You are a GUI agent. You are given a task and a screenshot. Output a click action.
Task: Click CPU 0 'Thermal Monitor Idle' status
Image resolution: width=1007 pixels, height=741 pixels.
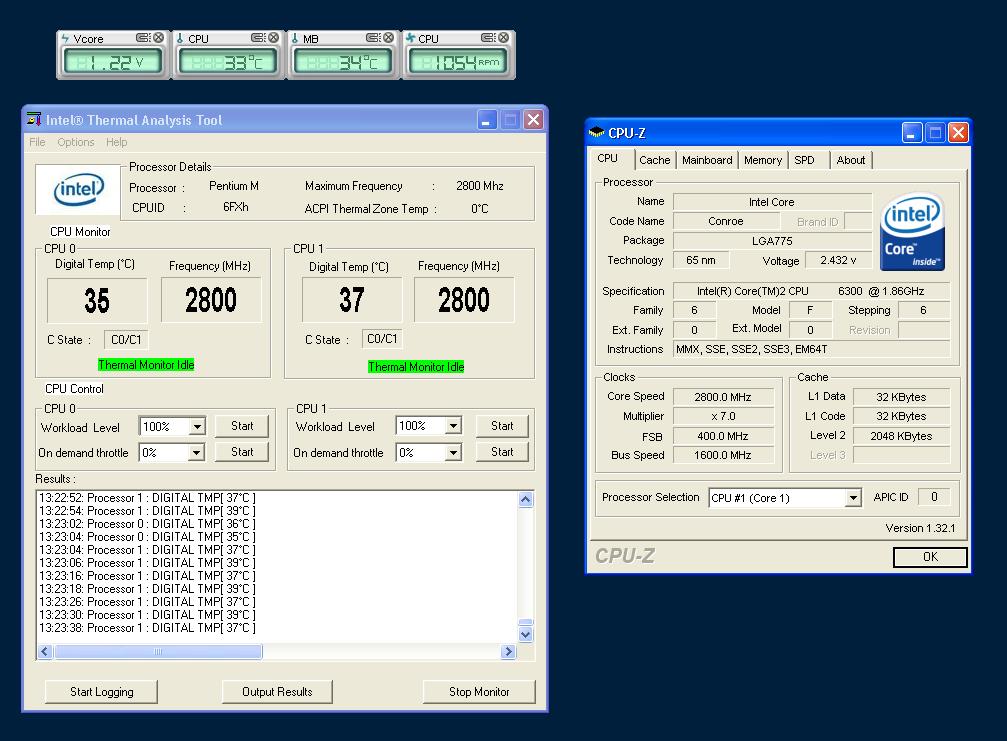pyautogui.click(x=146, y=365)
